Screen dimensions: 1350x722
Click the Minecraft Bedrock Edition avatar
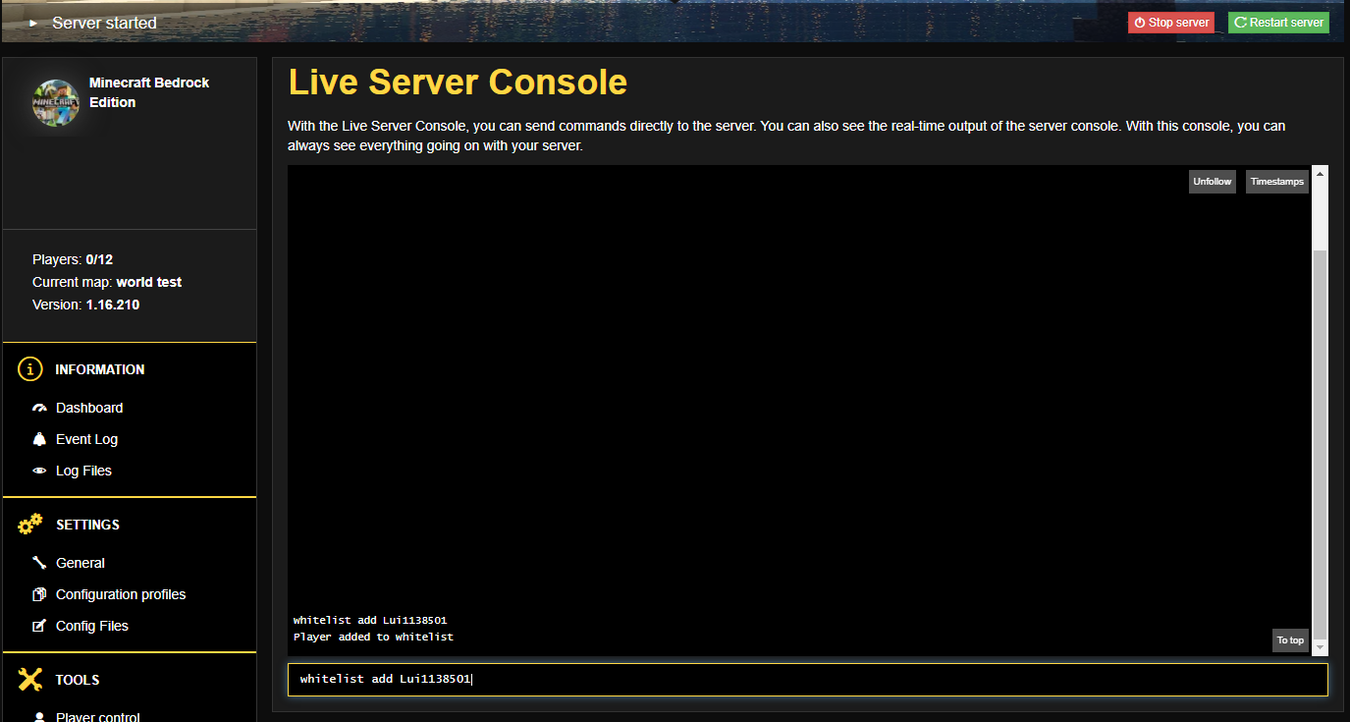pyautogui.click(x=56, y=103)
